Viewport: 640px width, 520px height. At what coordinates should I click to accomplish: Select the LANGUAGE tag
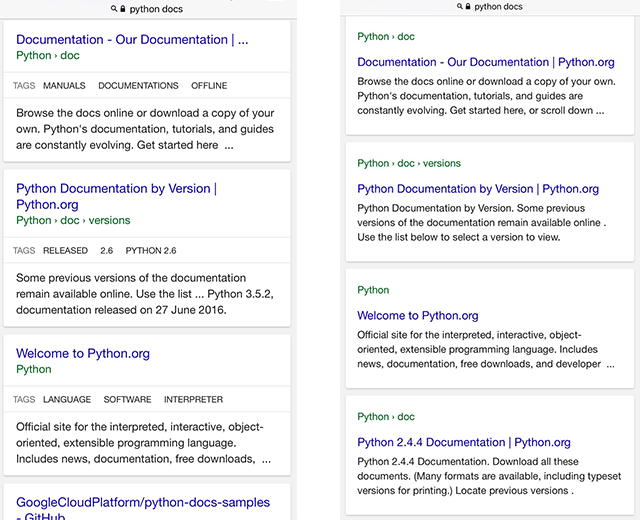(x=67, y=400)
